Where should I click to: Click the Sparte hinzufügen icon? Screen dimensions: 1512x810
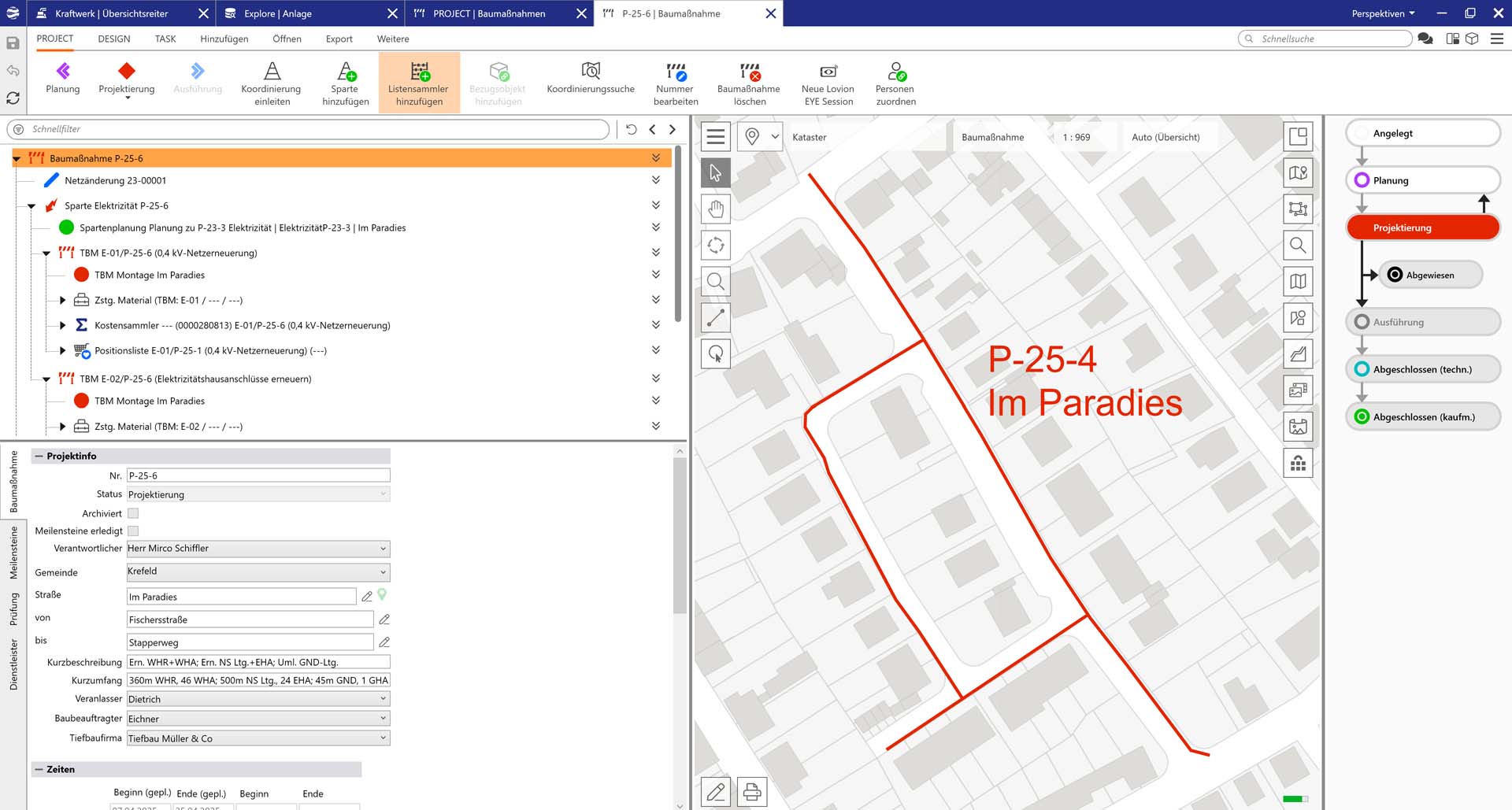point(345,72)
